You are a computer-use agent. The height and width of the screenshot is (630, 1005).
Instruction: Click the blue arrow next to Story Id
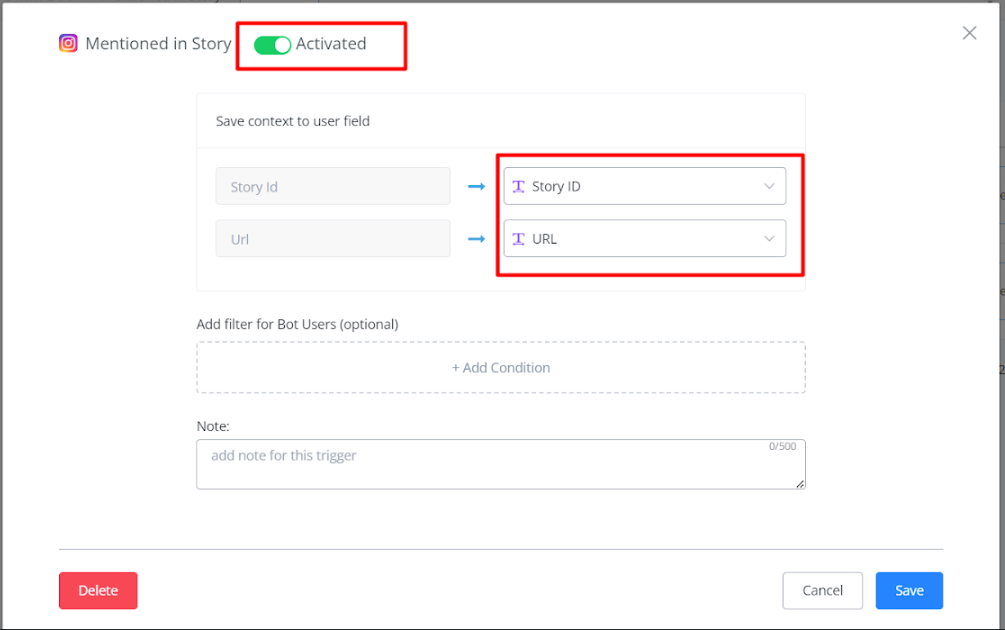(x=476, y=187)
